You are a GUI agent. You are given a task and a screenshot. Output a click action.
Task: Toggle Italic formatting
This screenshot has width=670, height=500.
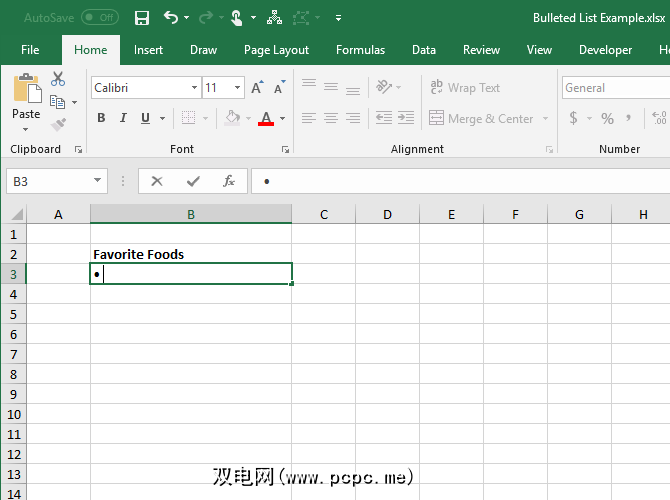[x=123, y=118]
